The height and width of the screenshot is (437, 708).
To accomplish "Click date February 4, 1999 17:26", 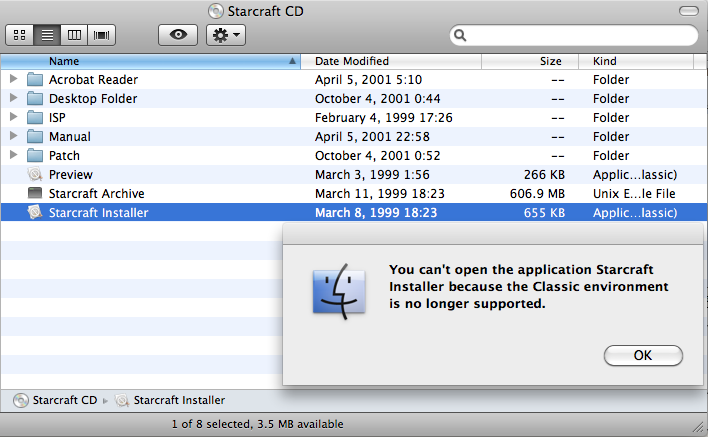I will (384, 117).
